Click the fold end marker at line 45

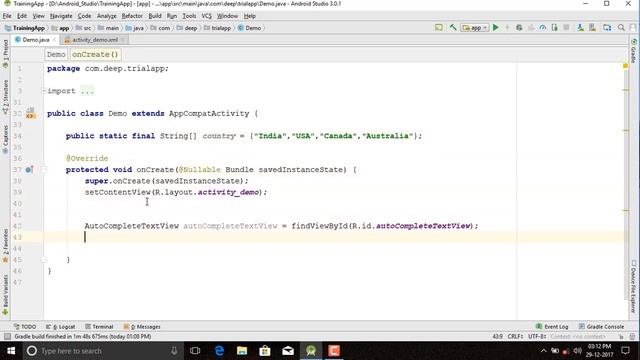(44, 260)
